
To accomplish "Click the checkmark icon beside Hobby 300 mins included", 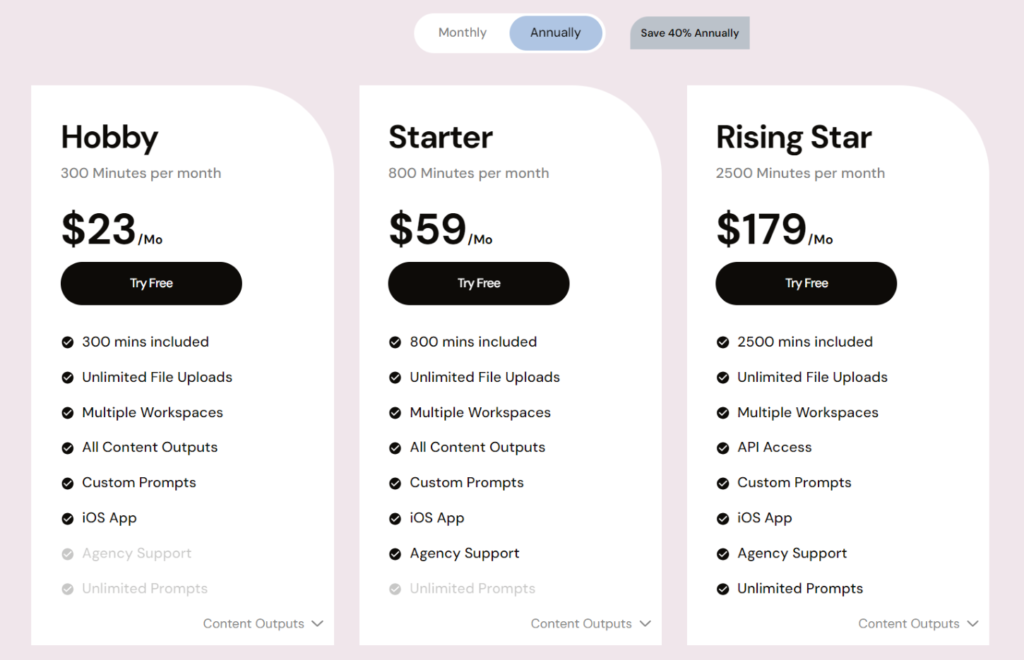I will coord(68,342).
